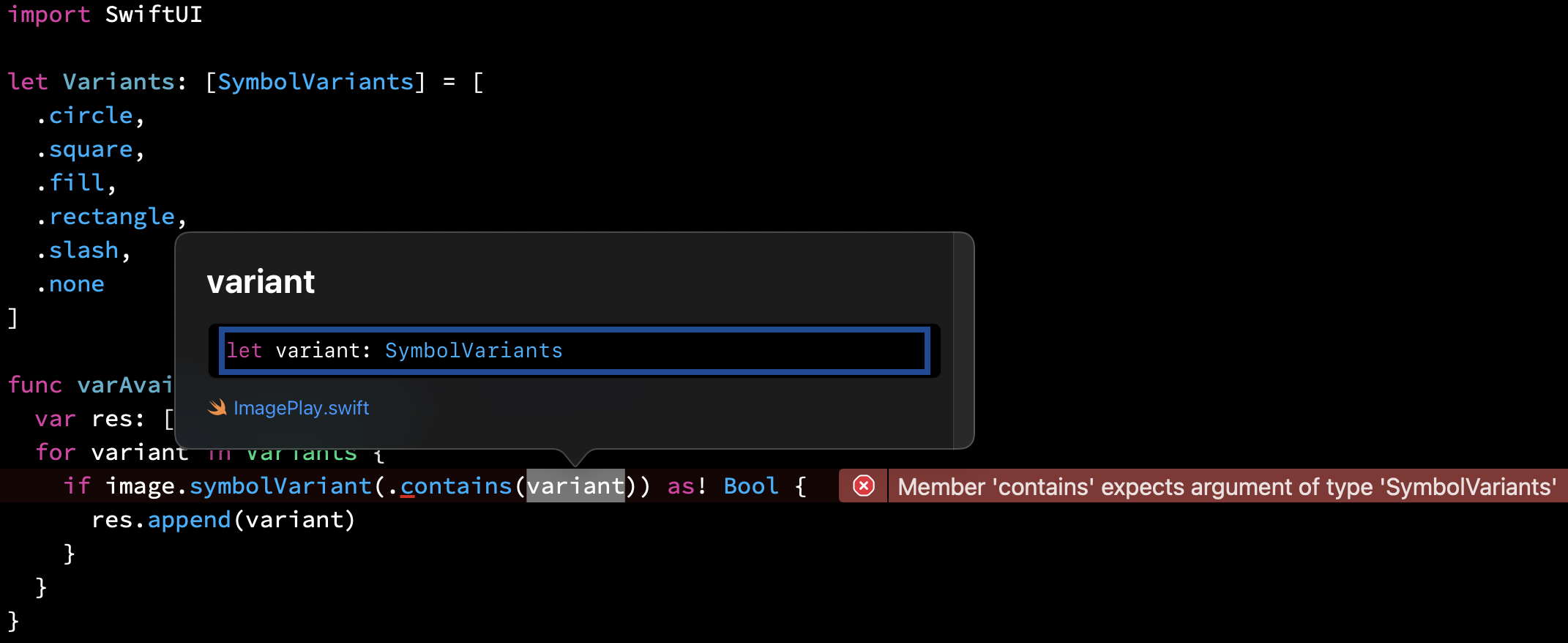Click the underlined 'contains' method call
The image size is (1568, 643).
pyautogui.click(x=456, y=486)
